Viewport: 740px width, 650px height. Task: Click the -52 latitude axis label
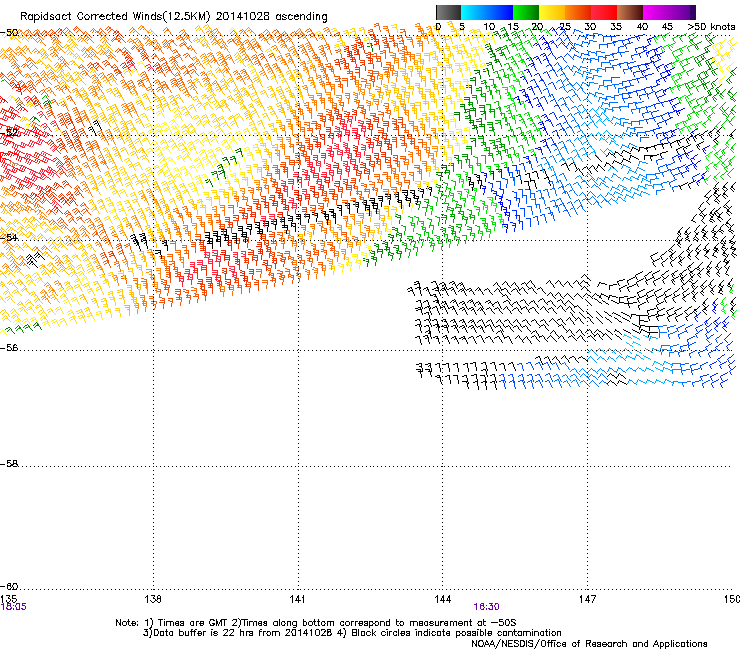[x=9, y=133]
